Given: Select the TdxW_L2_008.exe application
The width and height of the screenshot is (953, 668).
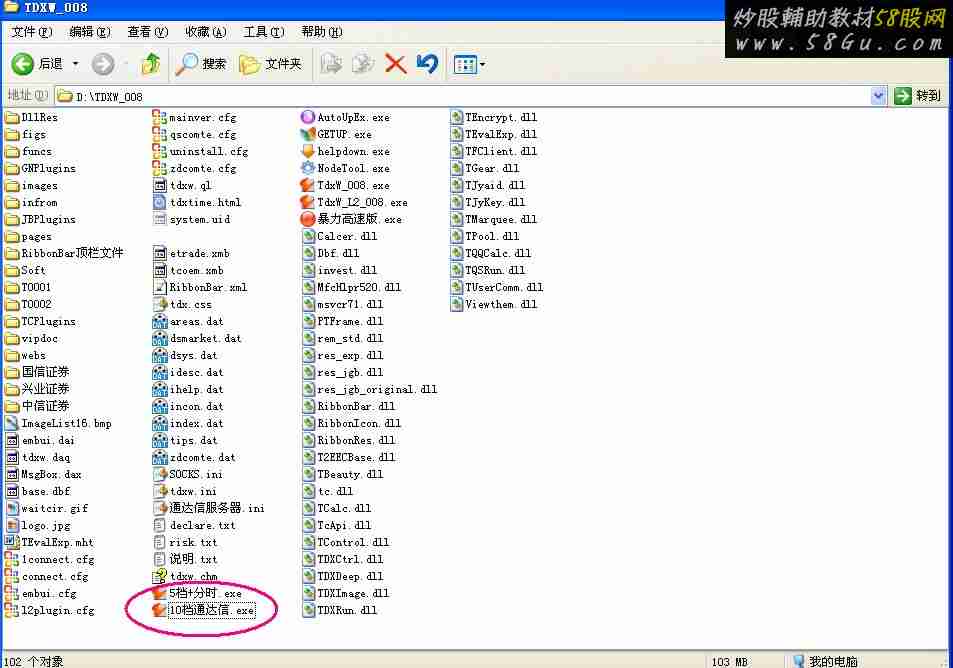Looking at the screenshot, I should click(x=355, y=202).
